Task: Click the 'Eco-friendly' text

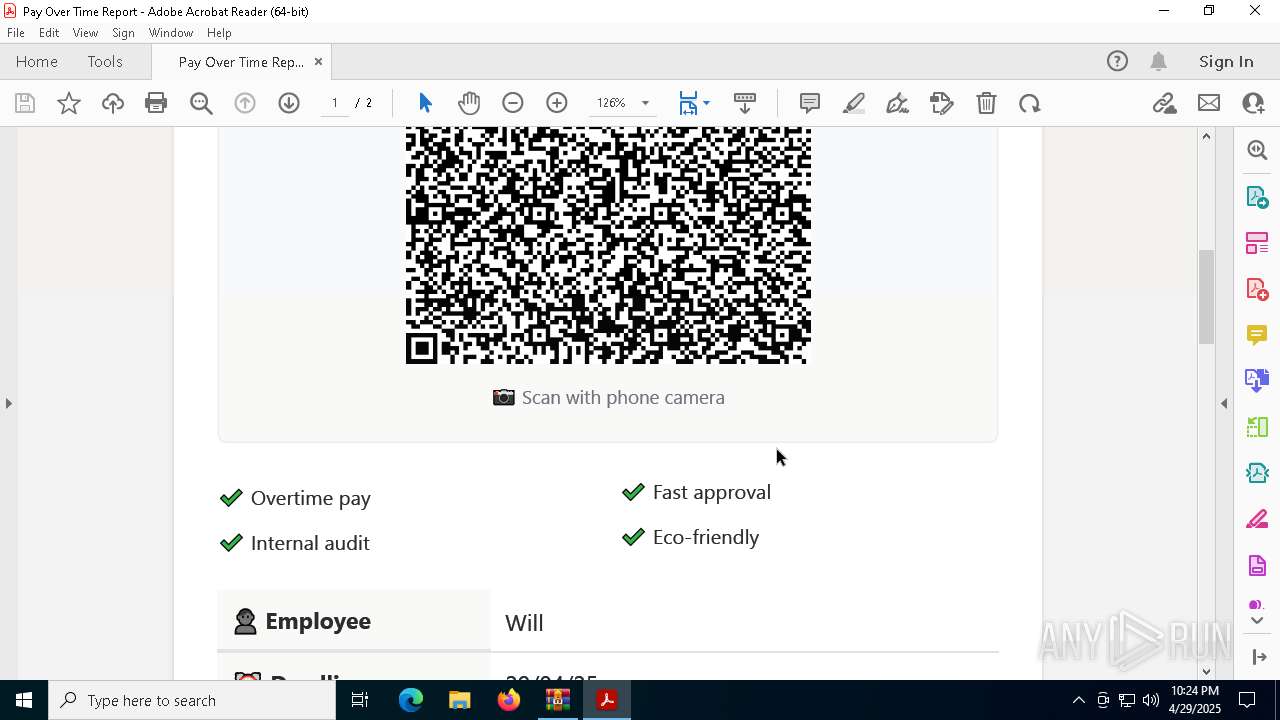Action: tap(706, 537)
